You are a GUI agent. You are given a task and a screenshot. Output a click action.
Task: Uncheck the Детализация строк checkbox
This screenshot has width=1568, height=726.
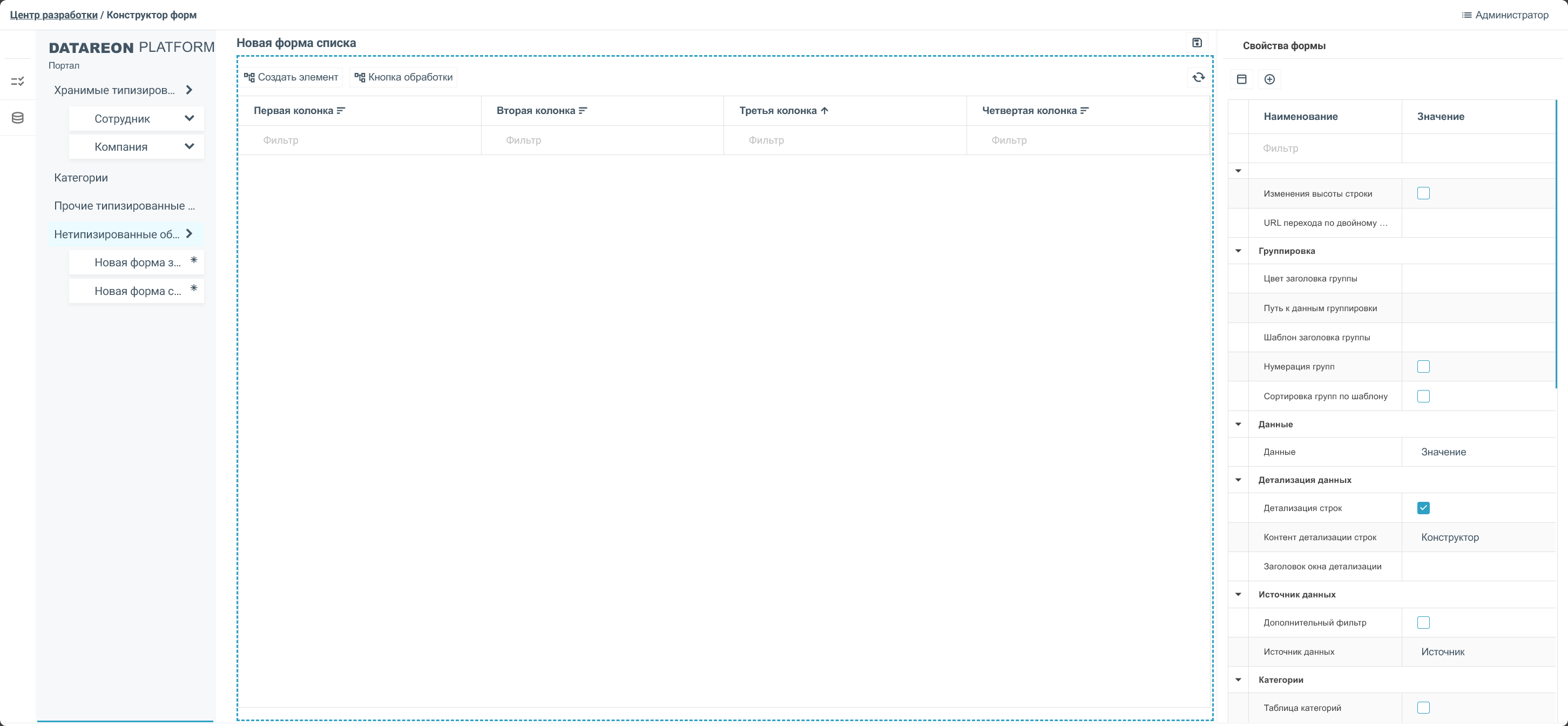(x=1423, y=508)
